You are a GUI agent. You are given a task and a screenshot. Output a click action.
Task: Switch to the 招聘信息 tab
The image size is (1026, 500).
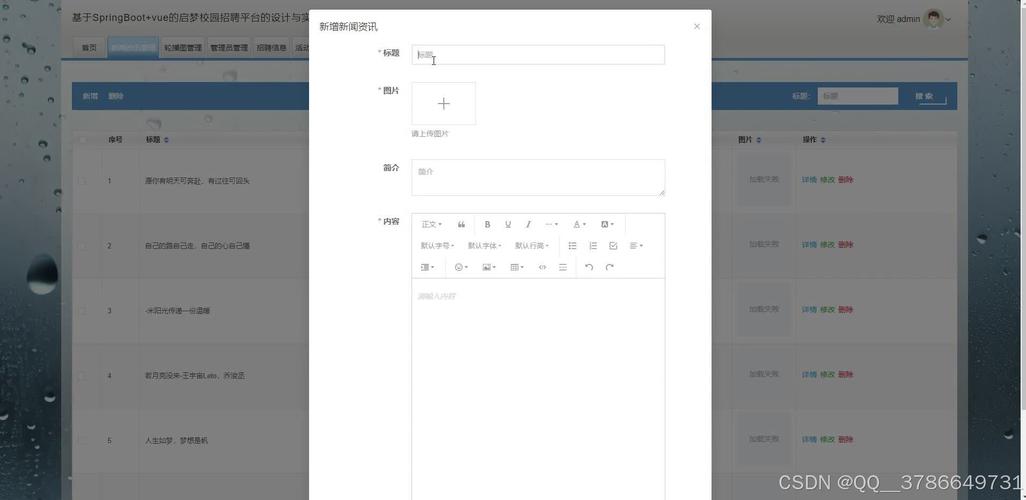tap(272, 48)
